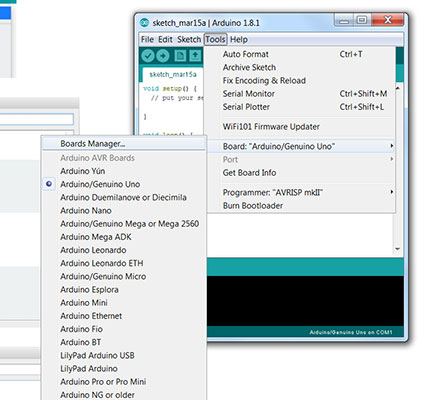This screenshot has height=400, width=447.
Task: Select Arduino Mega ADK
Action: point(124,237)
